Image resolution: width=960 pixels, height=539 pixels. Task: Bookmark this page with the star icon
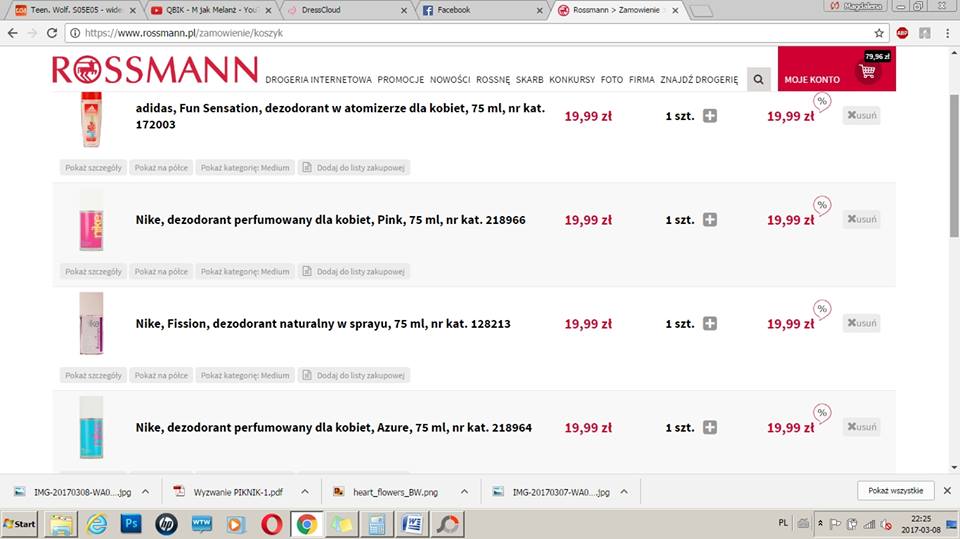pos(879,33)
